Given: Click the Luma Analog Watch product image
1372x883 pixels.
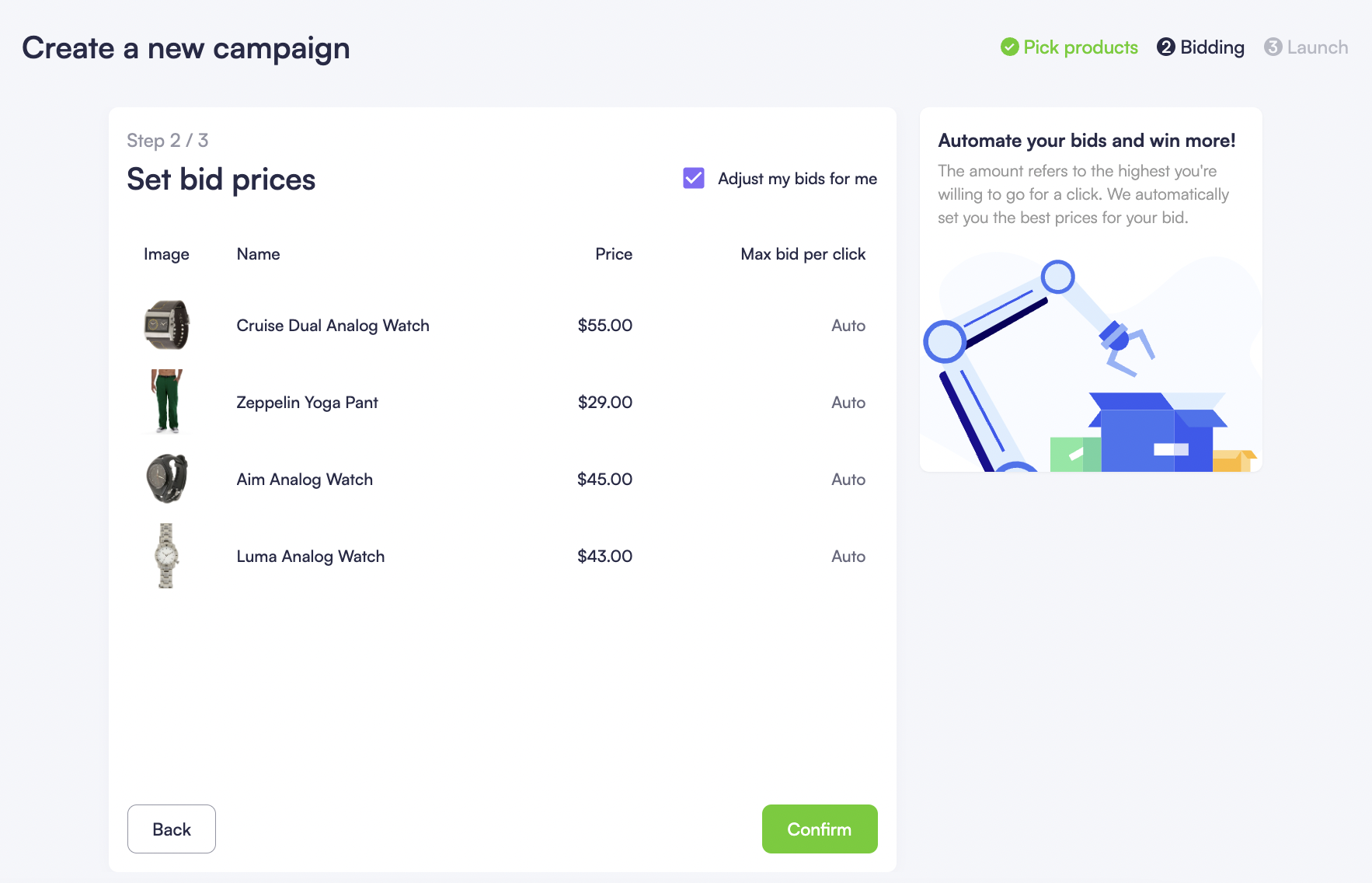Looking at the screenshot, I should (x=166, y=556).
